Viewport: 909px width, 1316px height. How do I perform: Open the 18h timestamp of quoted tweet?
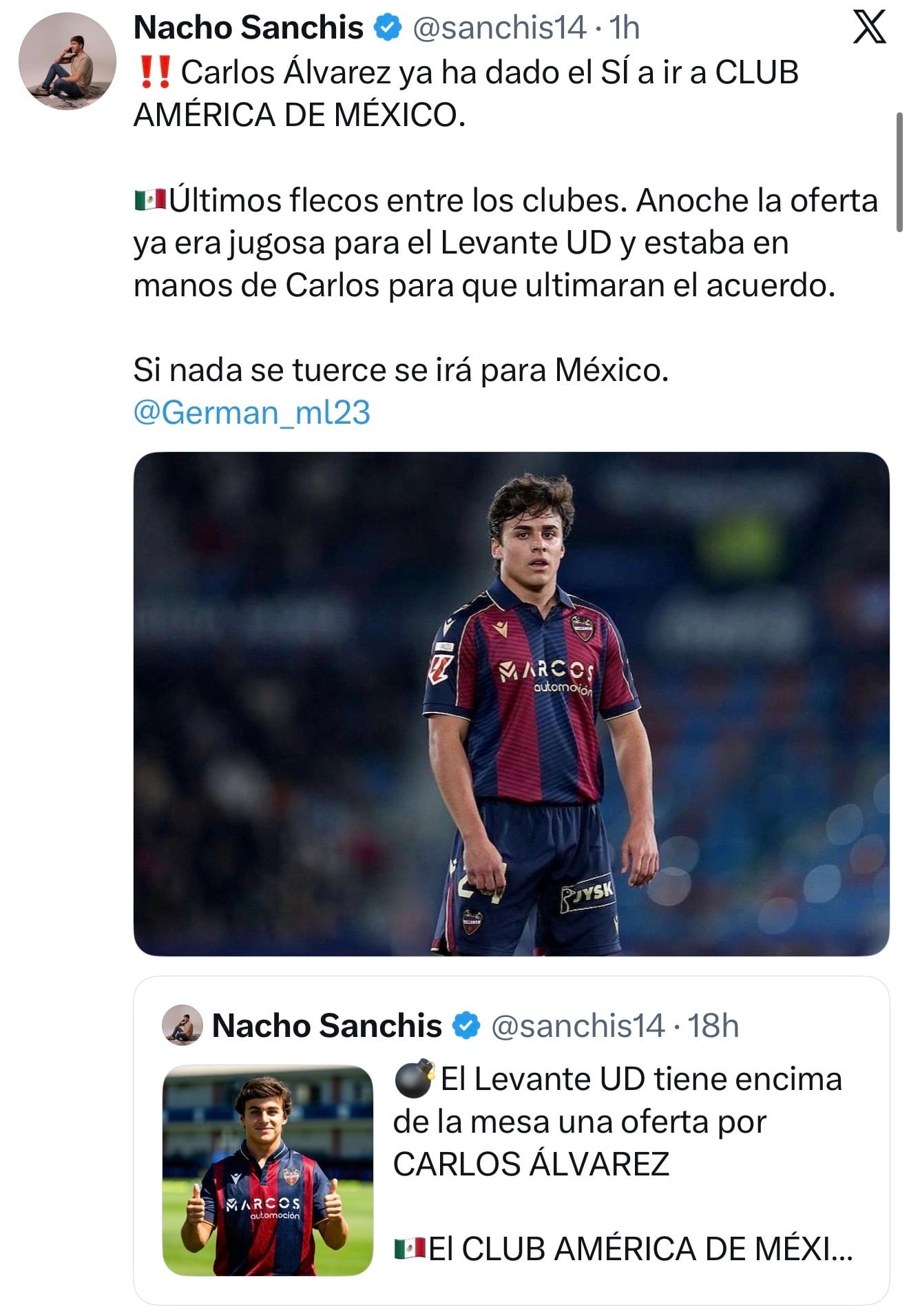click(x=713, y=1026)
